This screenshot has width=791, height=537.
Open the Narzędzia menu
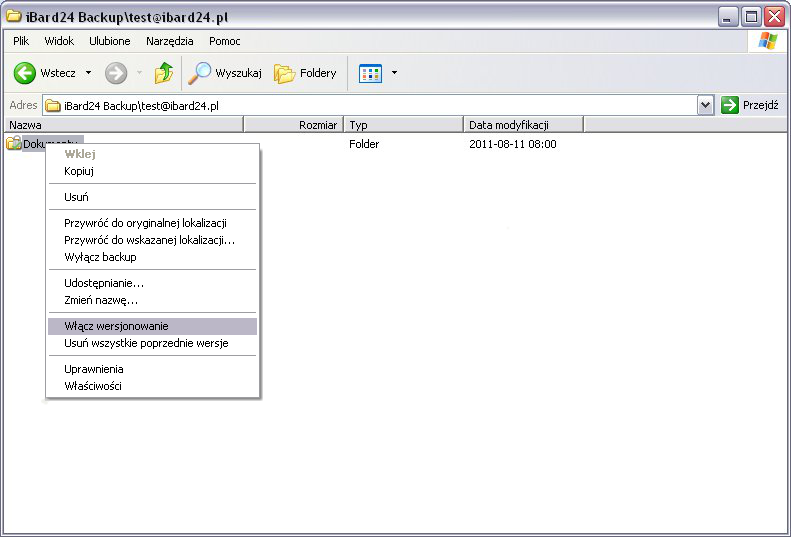(x=170, y=41)
